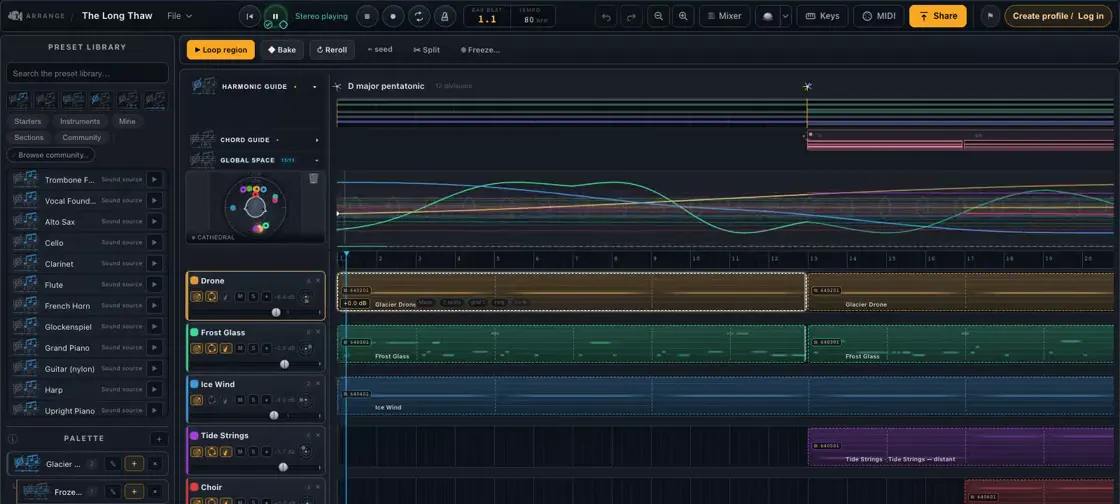The width and height of the screenshot is (1120, 504).
Task: Click the seed option in the toolbar
Action: click(380, 50)
